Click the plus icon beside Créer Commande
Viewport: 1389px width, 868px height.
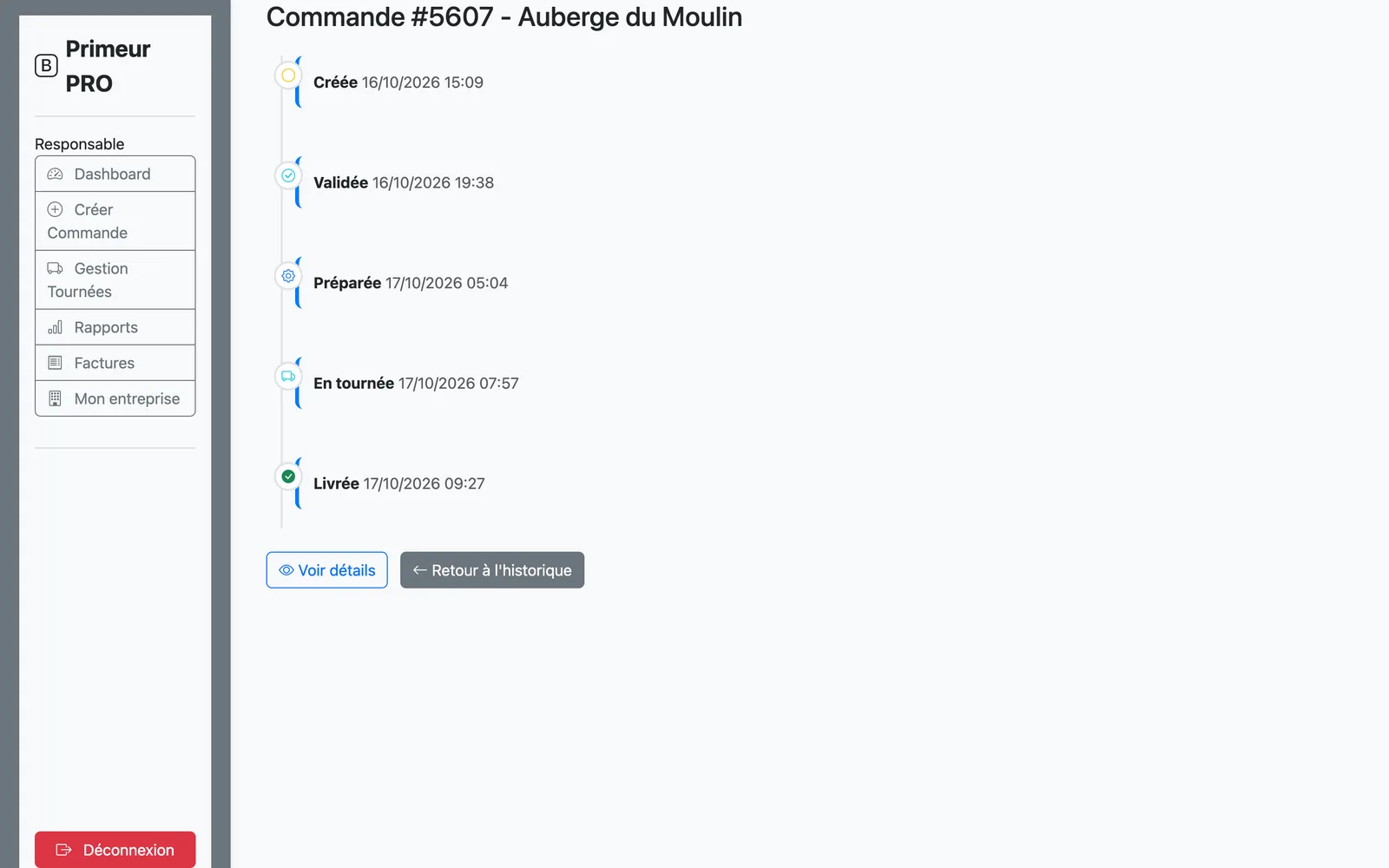(x=55, y=209)
